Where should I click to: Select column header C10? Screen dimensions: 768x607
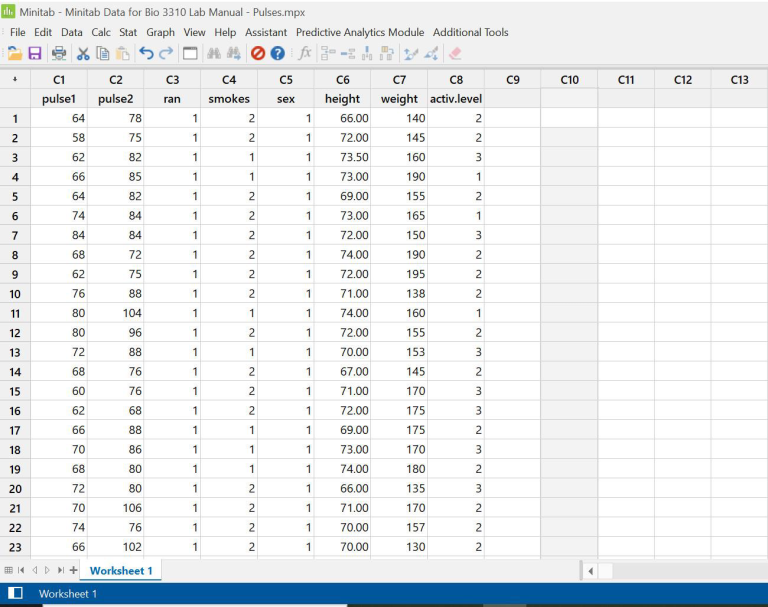coord(569,80)
